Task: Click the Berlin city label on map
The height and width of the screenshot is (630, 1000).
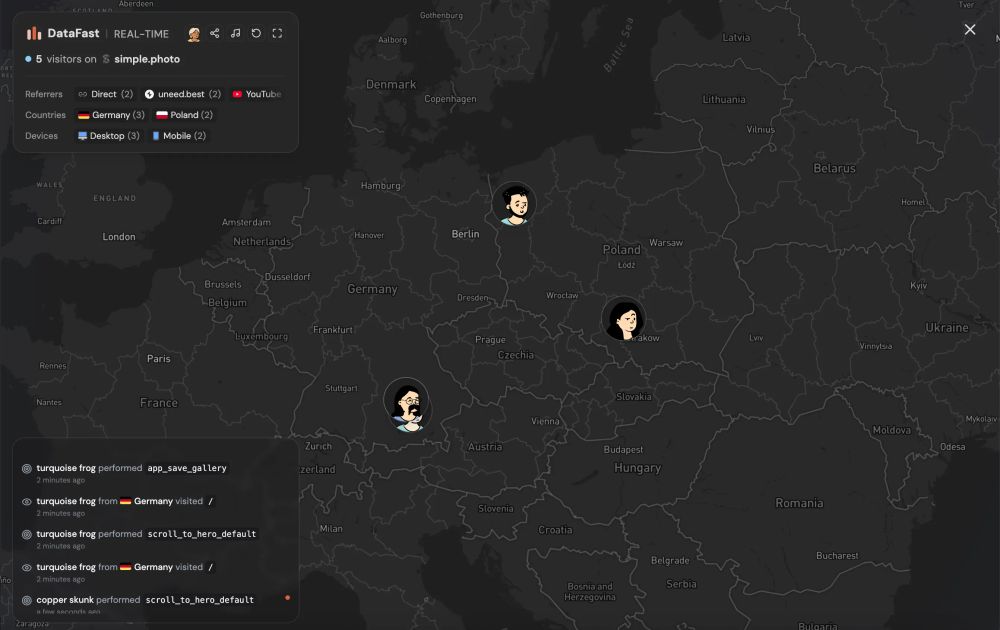Action: tap(466, 234)
